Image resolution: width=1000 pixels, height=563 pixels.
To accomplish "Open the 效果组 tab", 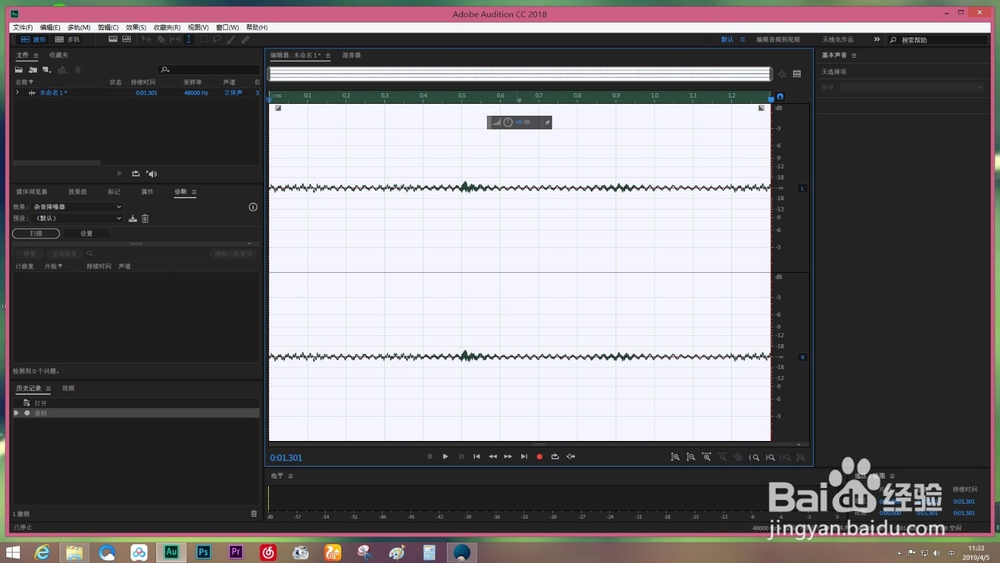I will coord(78,192).
